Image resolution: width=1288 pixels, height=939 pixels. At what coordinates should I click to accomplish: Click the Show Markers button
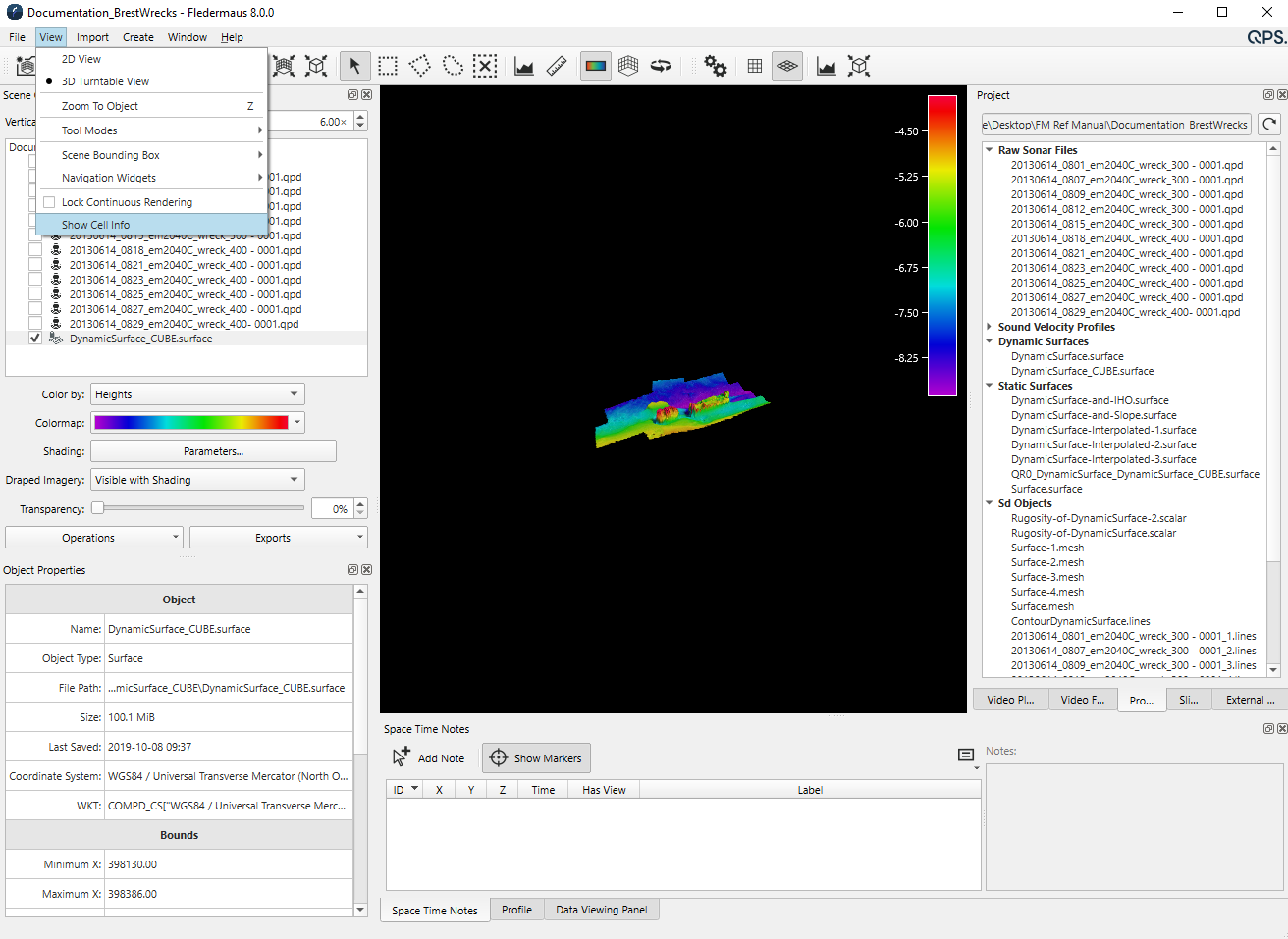coord(536,758)
